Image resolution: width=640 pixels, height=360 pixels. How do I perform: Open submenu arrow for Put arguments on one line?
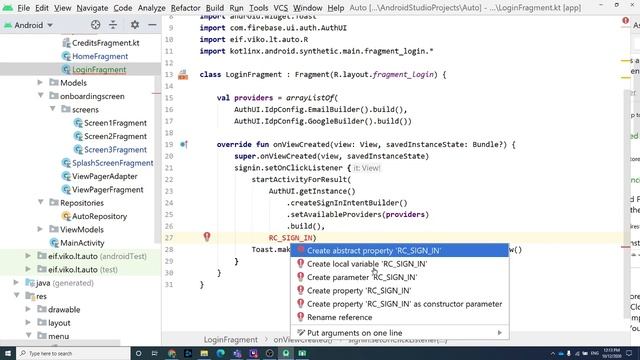click(x=500, y=333)
